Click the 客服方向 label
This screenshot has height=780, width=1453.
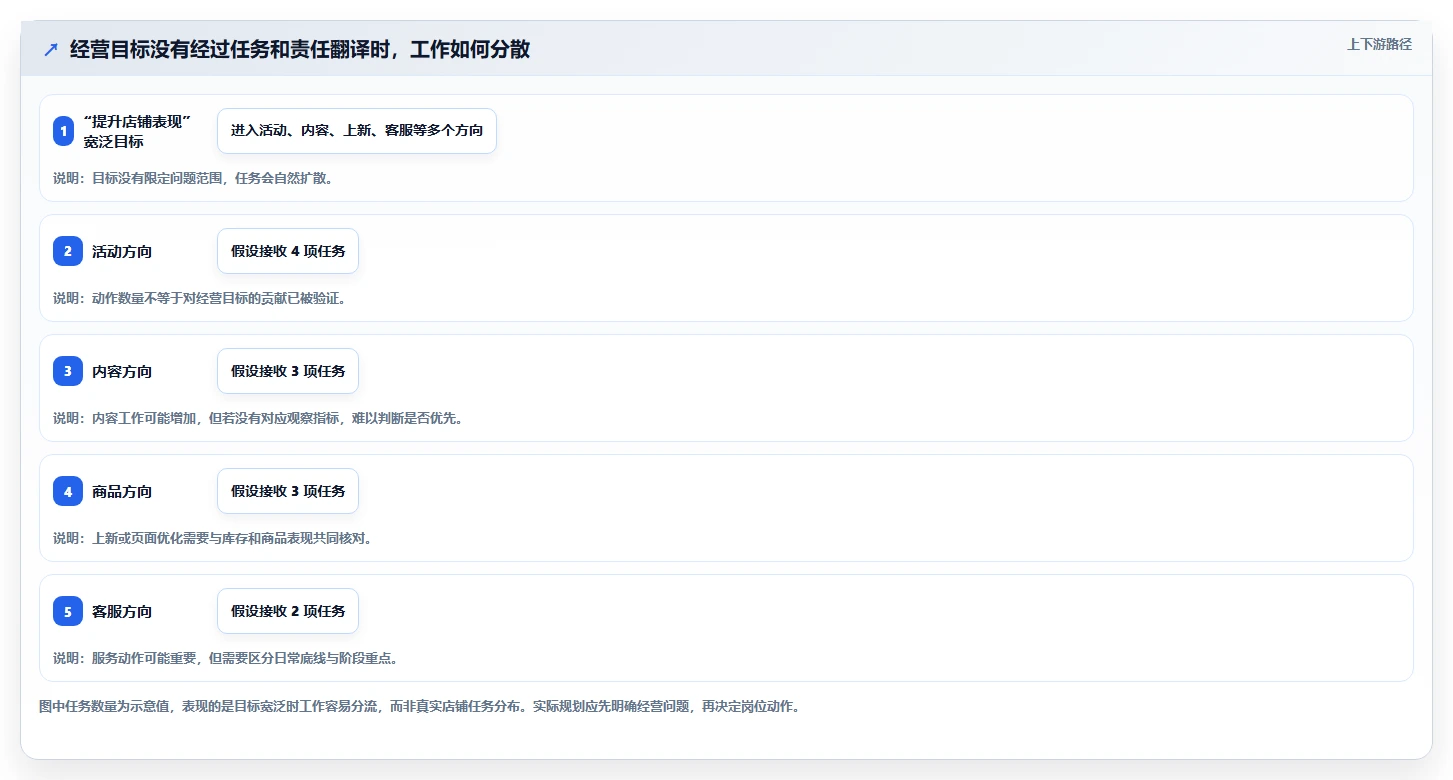coord(122,611)
